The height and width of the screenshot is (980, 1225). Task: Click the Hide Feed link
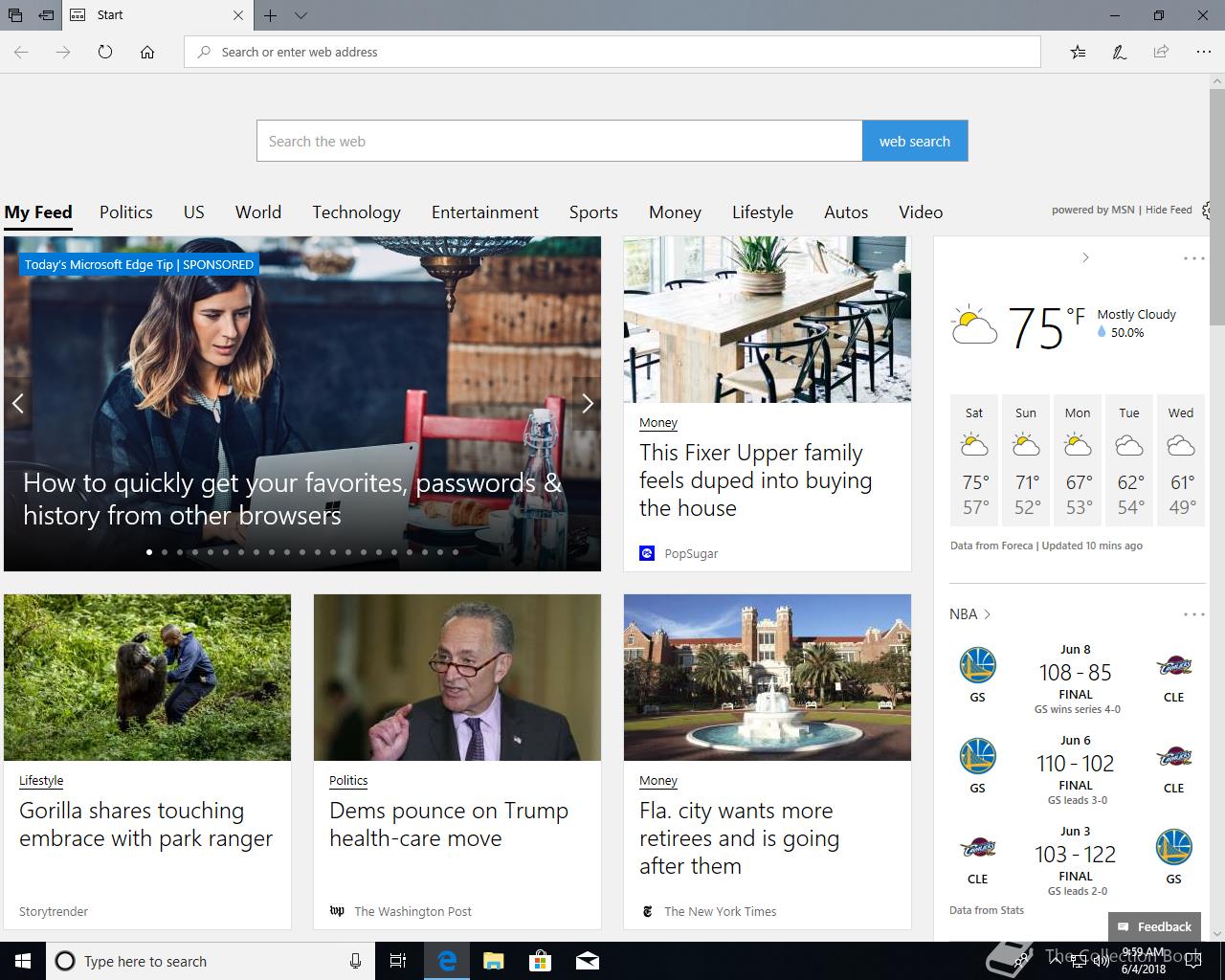pos(1169,210)
